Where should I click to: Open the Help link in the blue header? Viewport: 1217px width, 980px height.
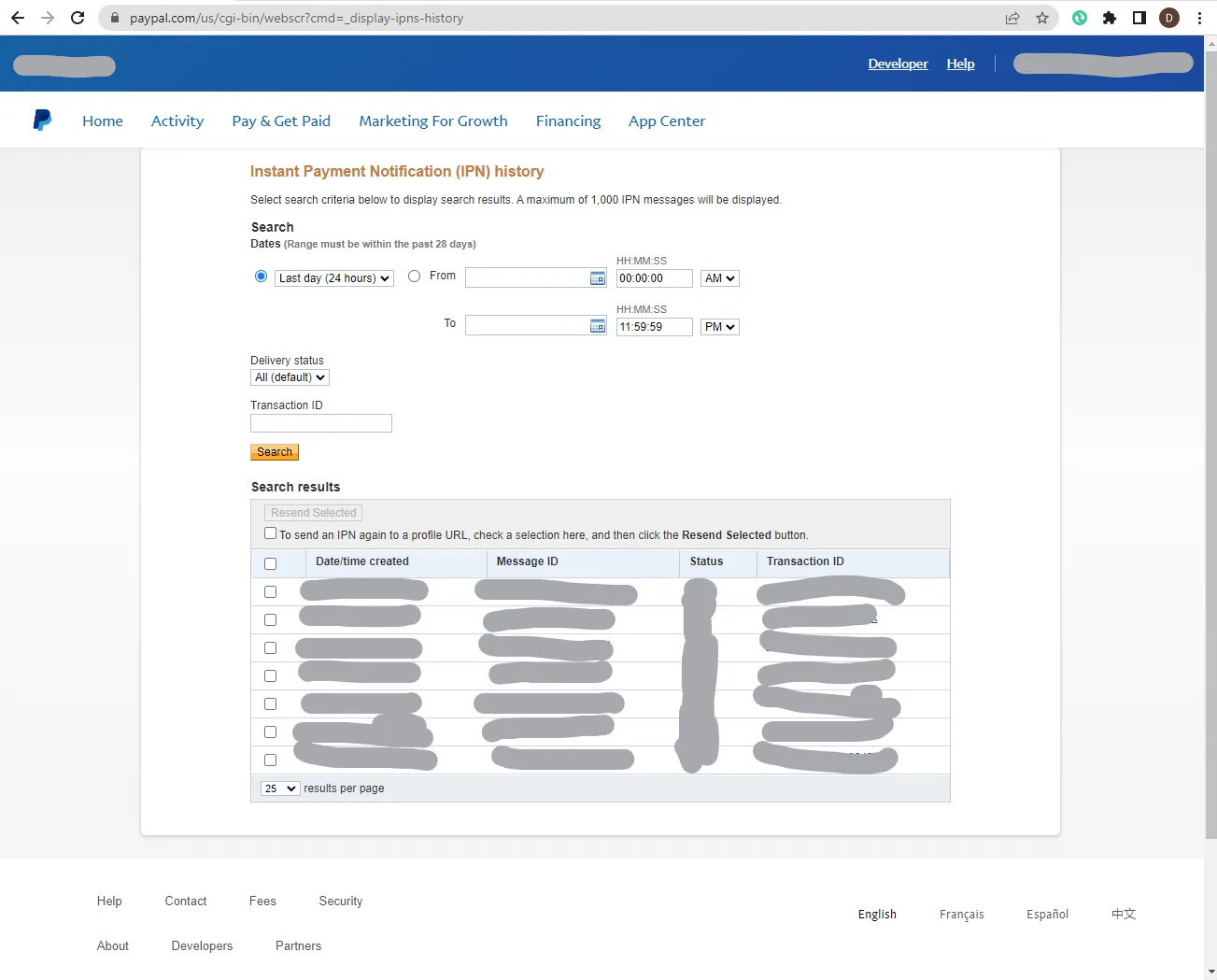960,64
